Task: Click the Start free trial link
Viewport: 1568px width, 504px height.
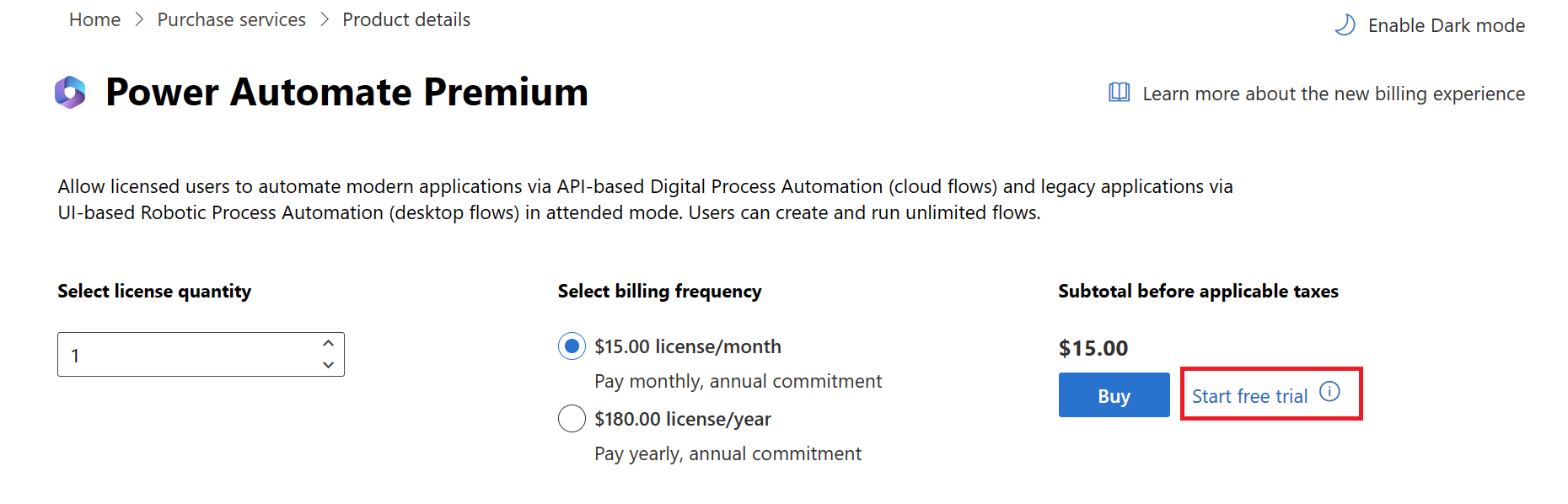Action: (x=1249, y=396)
